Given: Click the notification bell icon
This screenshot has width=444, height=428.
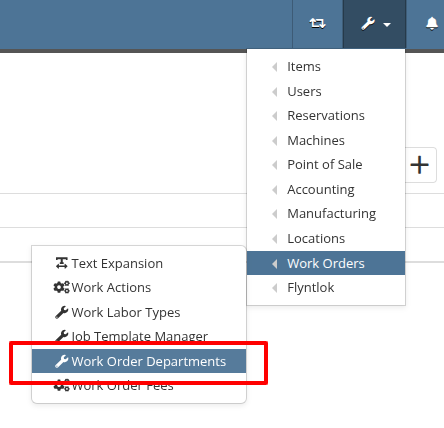Looking at the screenshot, I should click(432, 24).
